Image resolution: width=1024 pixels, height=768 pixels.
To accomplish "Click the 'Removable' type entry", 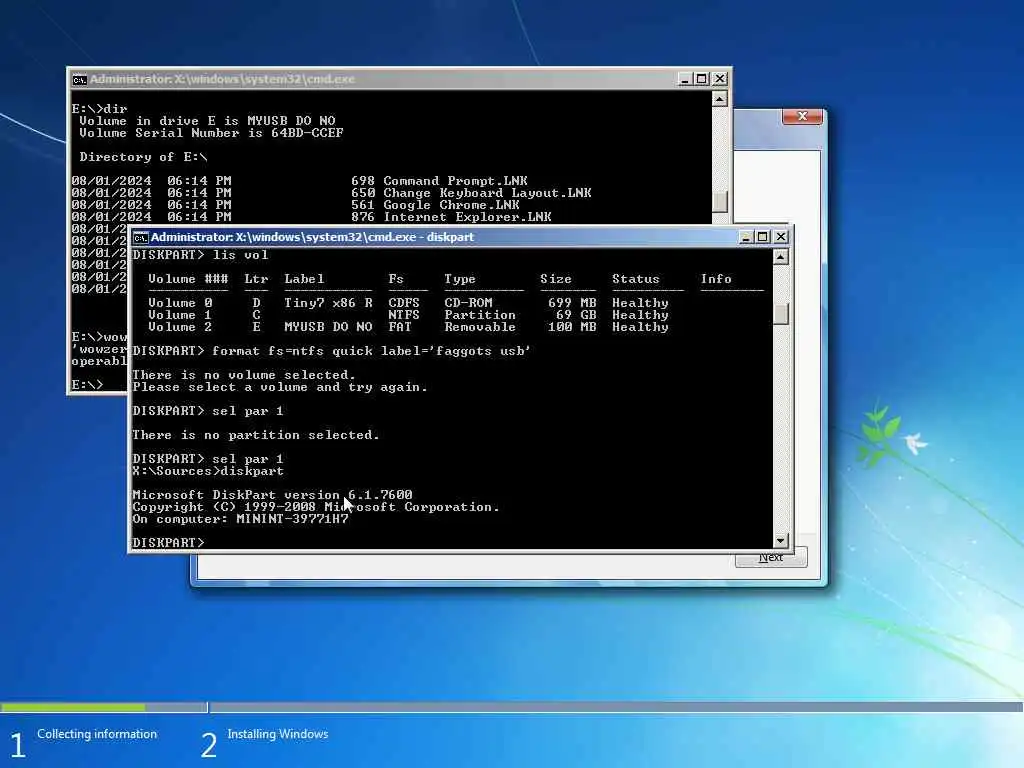I will point(480,327).
